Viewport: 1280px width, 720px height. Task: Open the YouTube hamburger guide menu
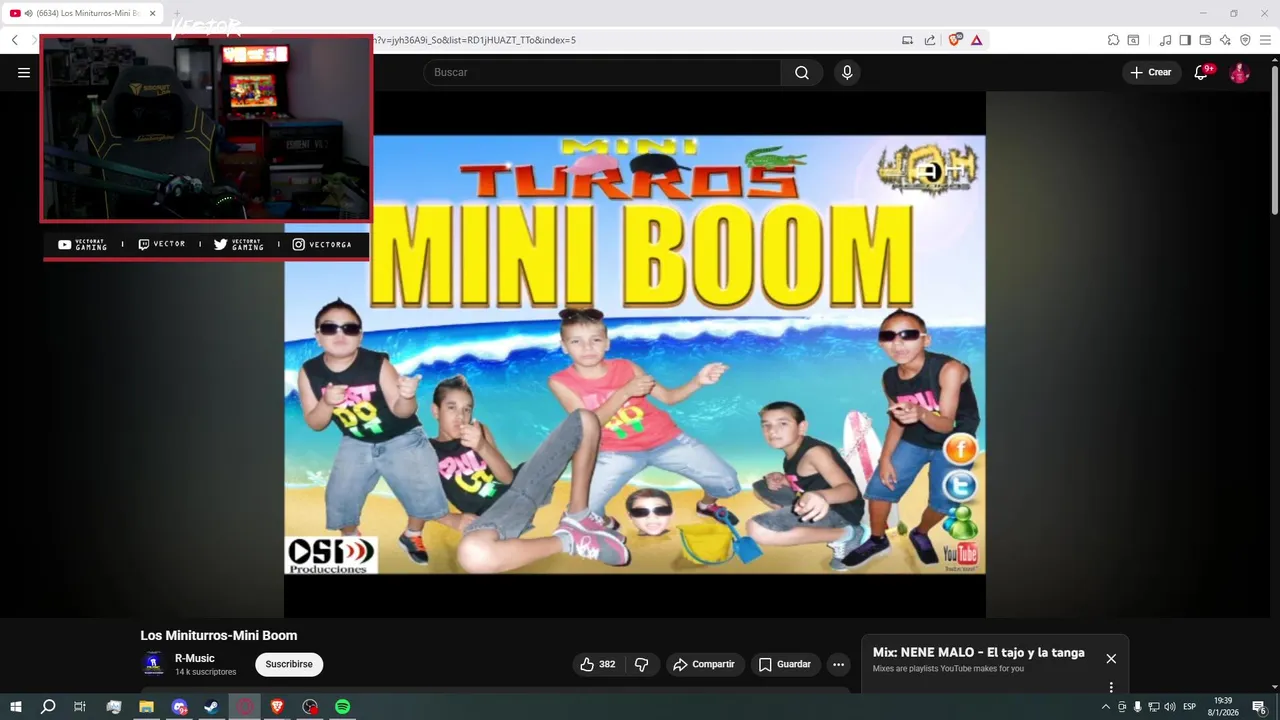tap(24, 72)
